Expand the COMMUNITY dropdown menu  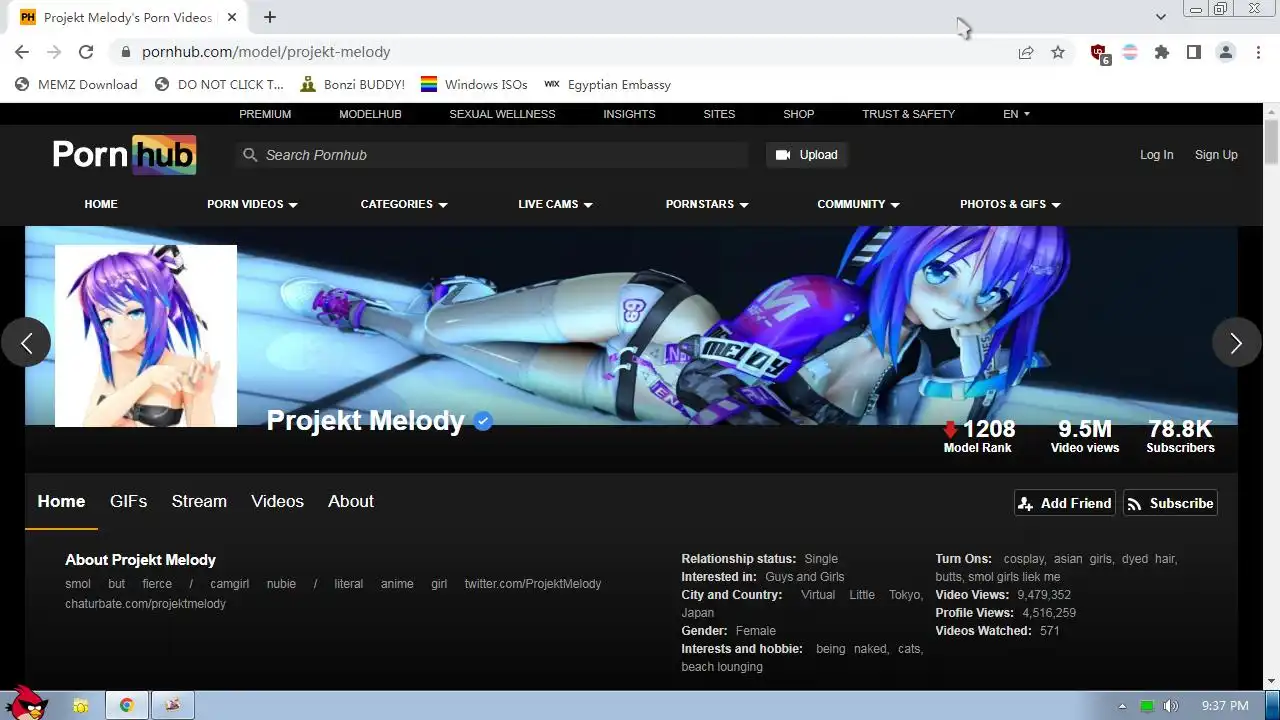pyautogui.click(x=858, y=204)
